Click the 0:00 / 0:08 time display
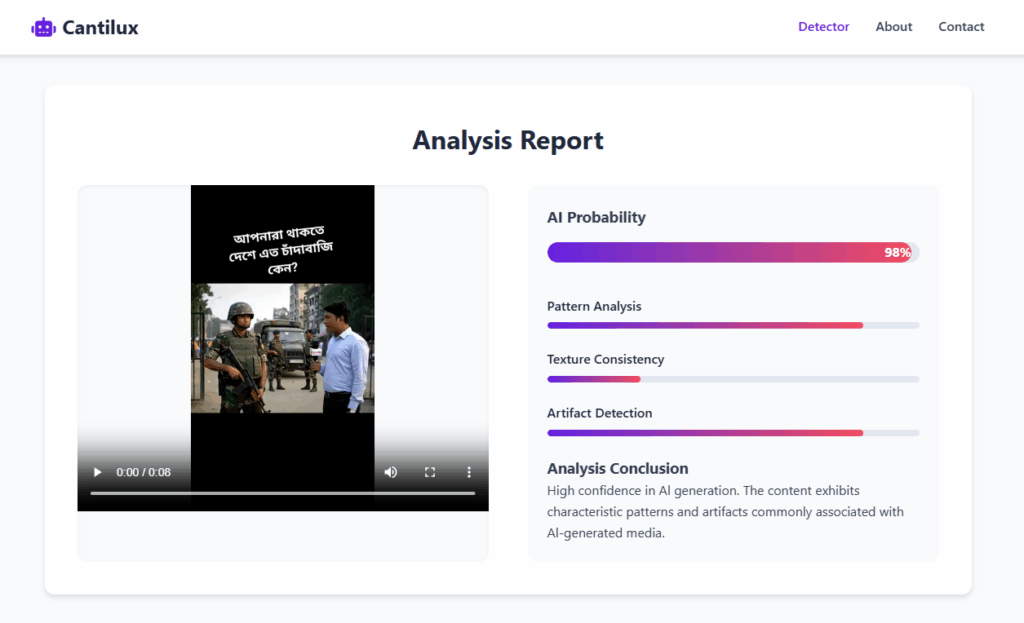 point(144,472)
